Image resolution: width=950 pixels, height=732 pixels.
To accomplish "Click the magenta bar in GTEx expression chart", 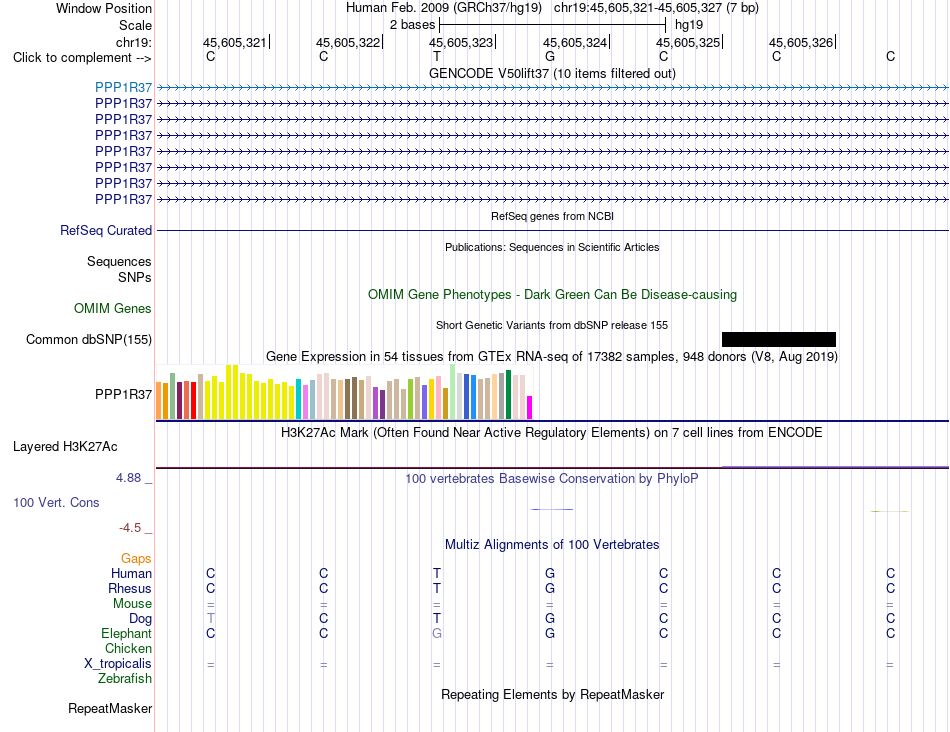I will coord(530,407).
